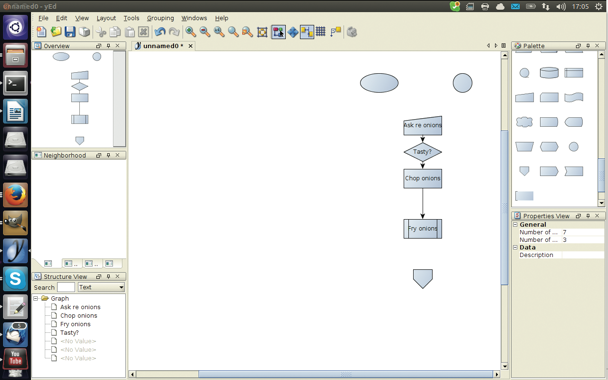
Task: Open the Tools menu
Action: coord(131,18)
